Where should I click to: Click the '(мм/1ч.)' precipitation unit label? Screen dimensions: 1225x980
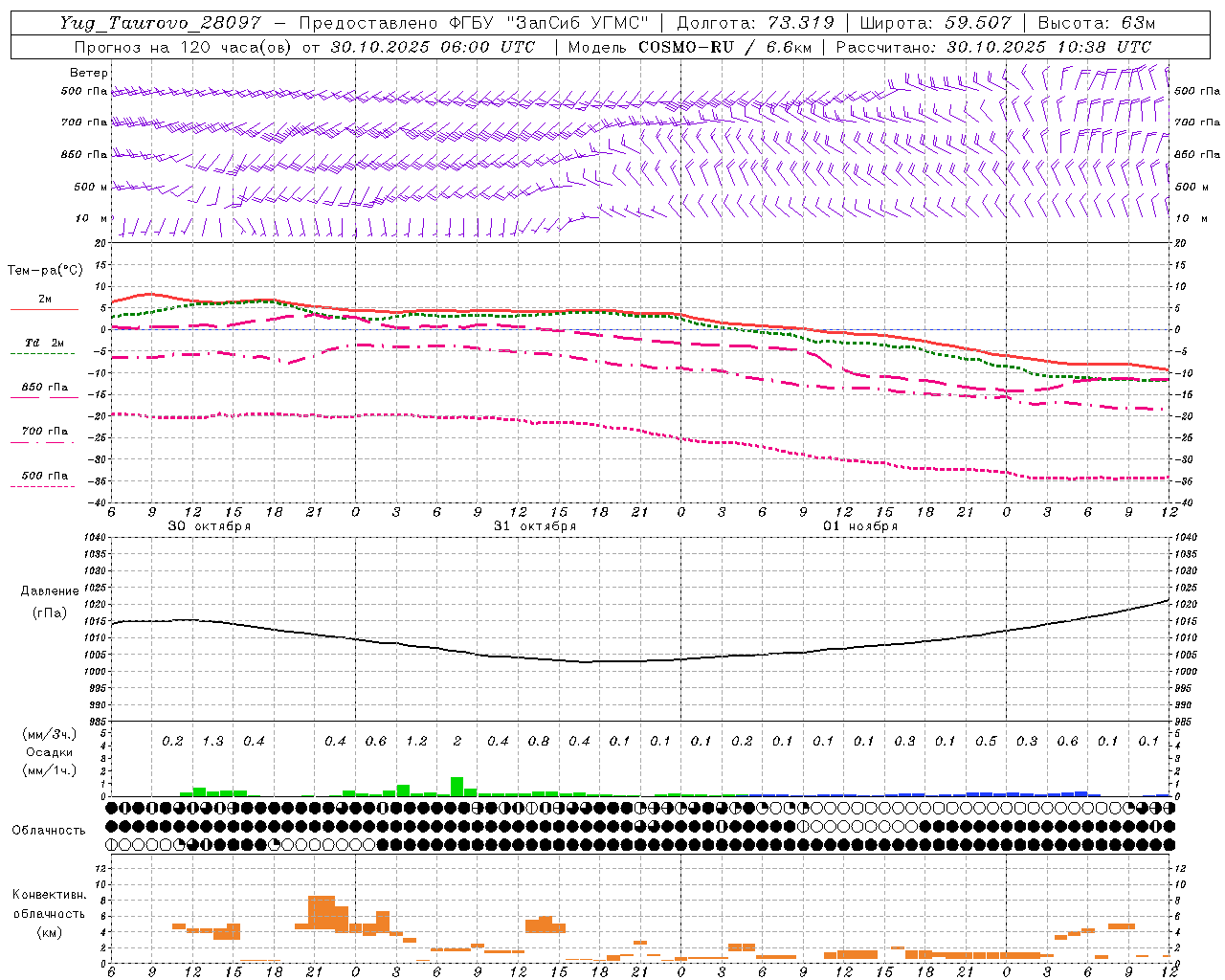coord(49,770)
